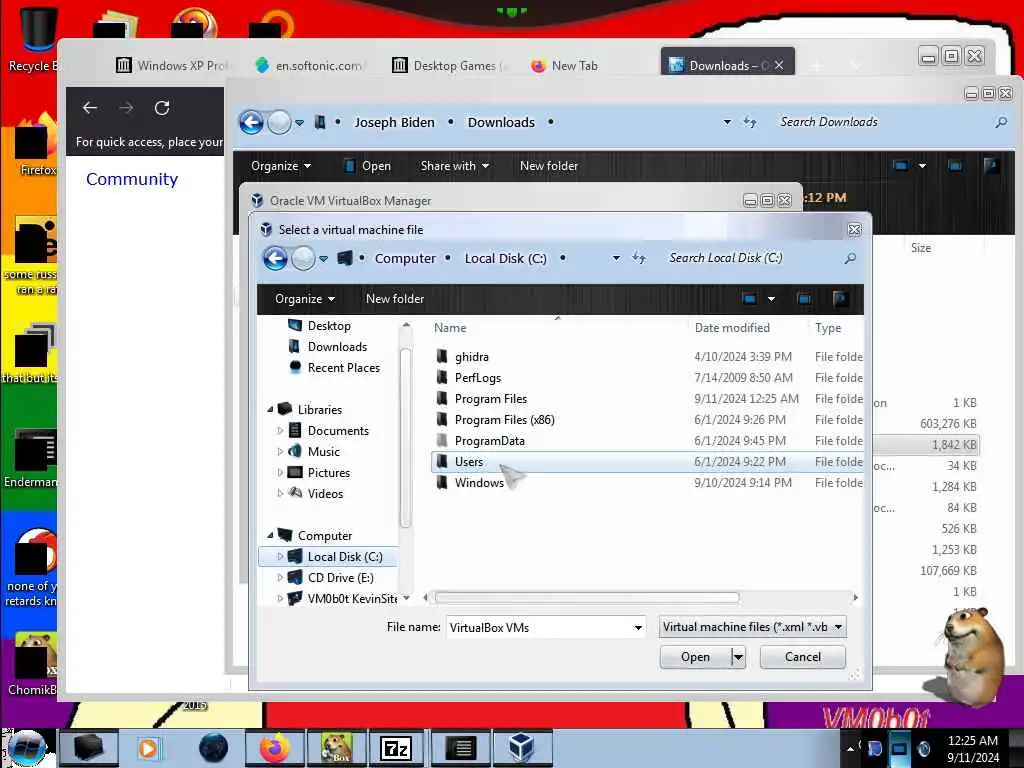Image resolution: width=1024 pixels, height=768 pixels.
Task: Click the change view icon in the dialog toolbar
Action: [x=750, y=299]
